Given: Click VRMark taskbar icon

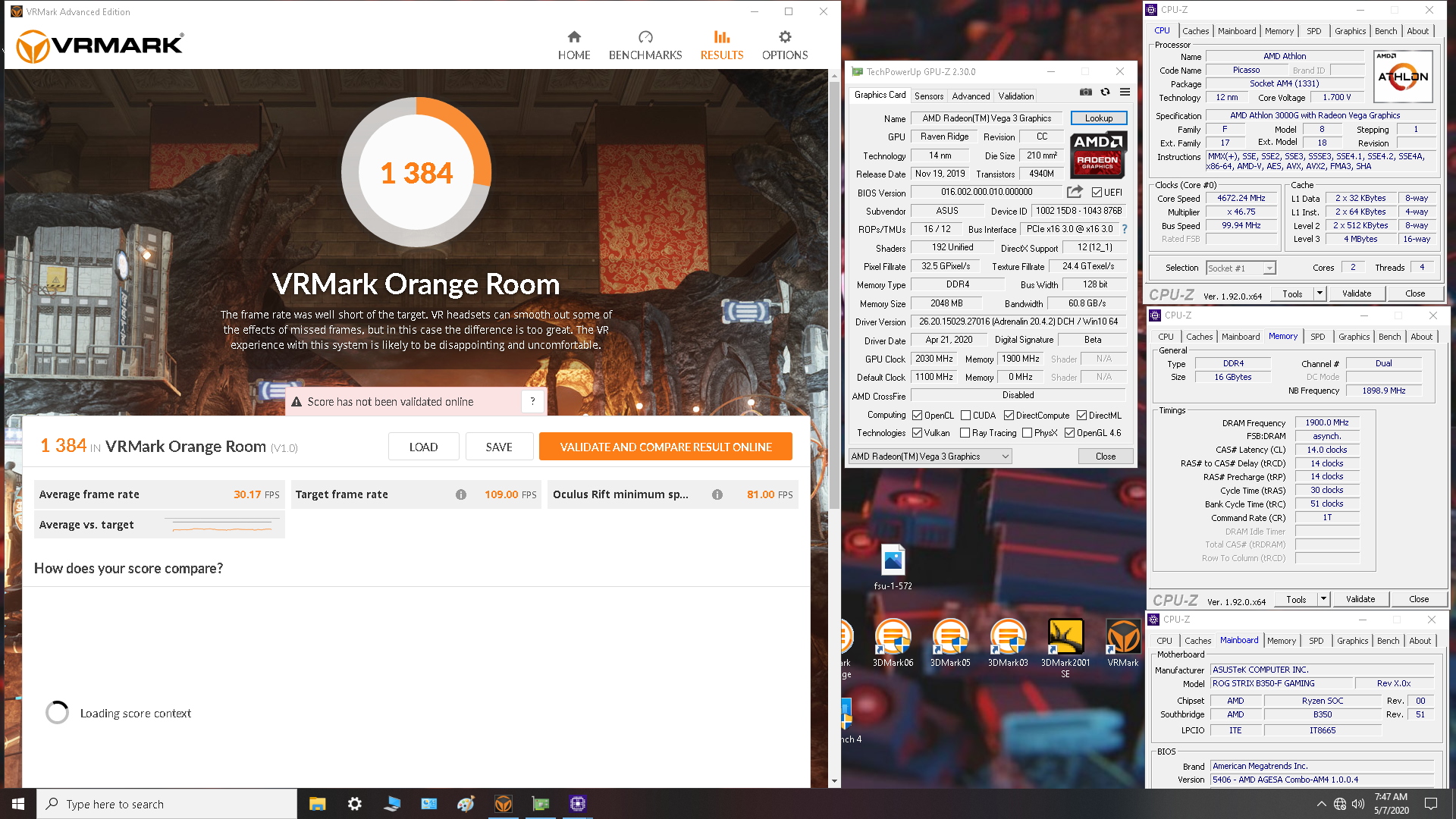Looking at the screenshot, I should [x=503, y=804].
